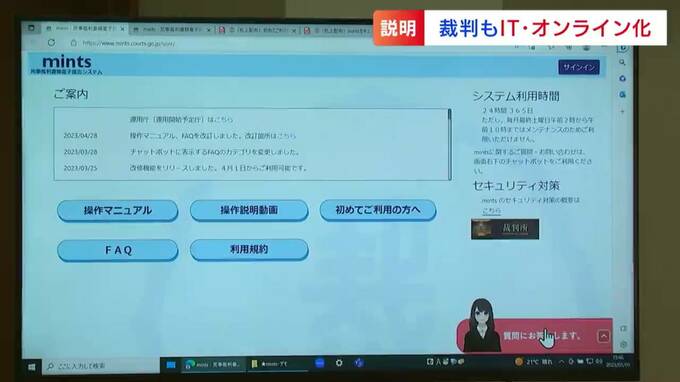Click the browser refresh icon

coord(52,42)
